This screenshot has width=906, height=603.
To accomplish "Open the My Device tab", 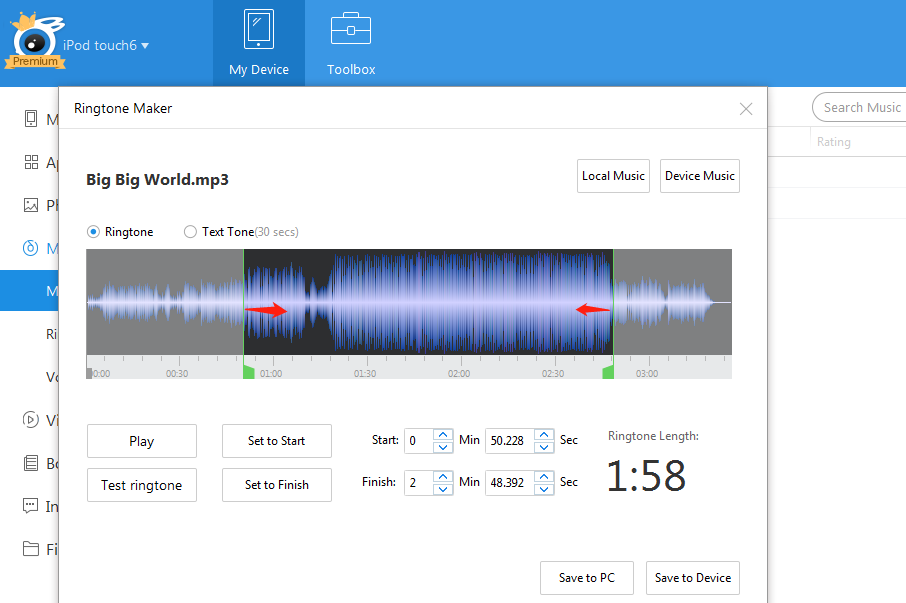I will [258, 43].
